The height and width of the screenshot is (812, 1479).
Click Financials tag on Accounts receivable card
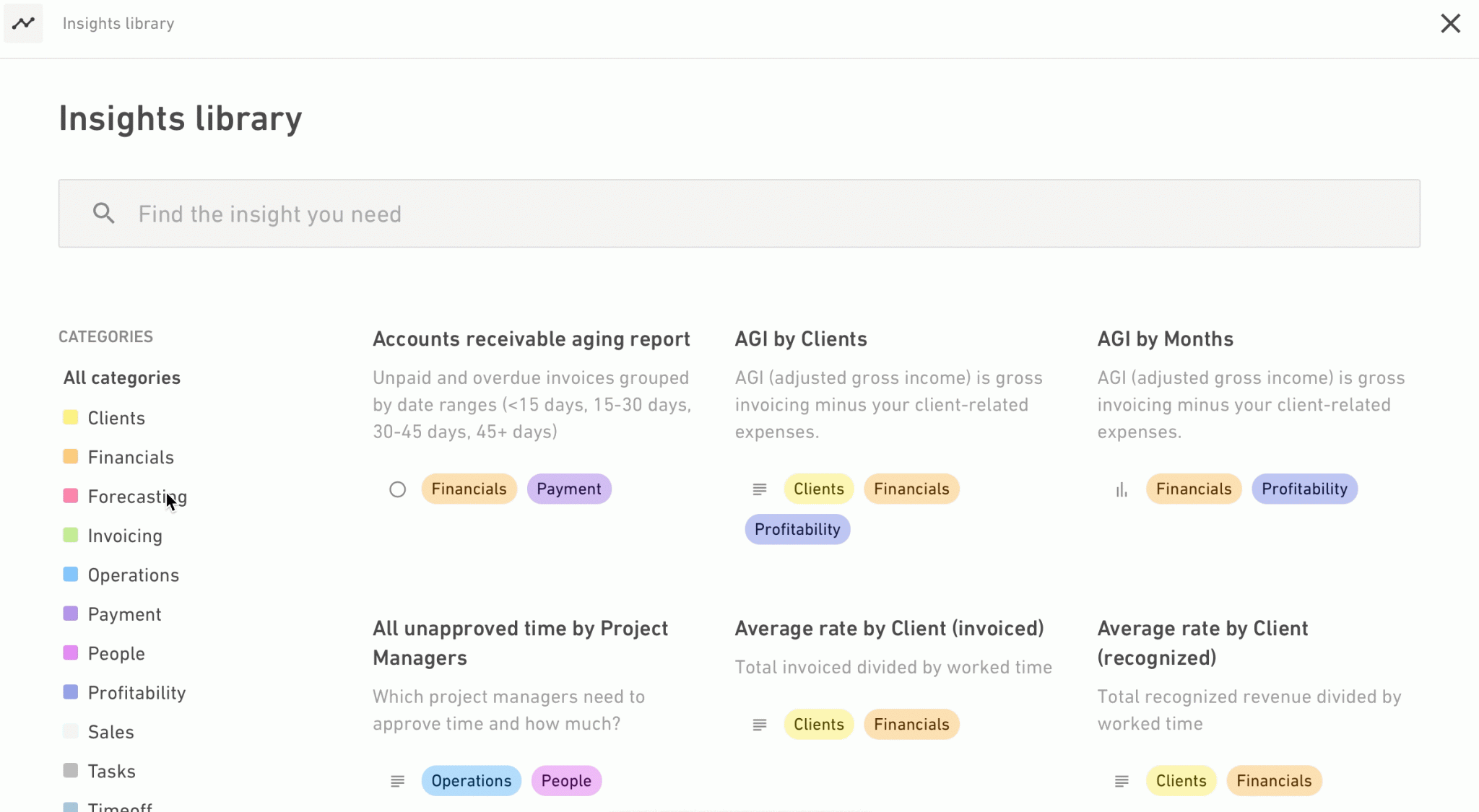tap(469, 489)
